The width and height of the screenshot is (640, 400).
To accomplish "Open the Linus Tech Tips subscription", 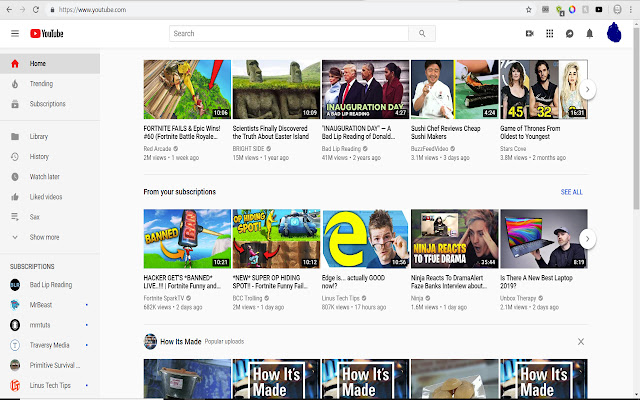I will [50, 385].
